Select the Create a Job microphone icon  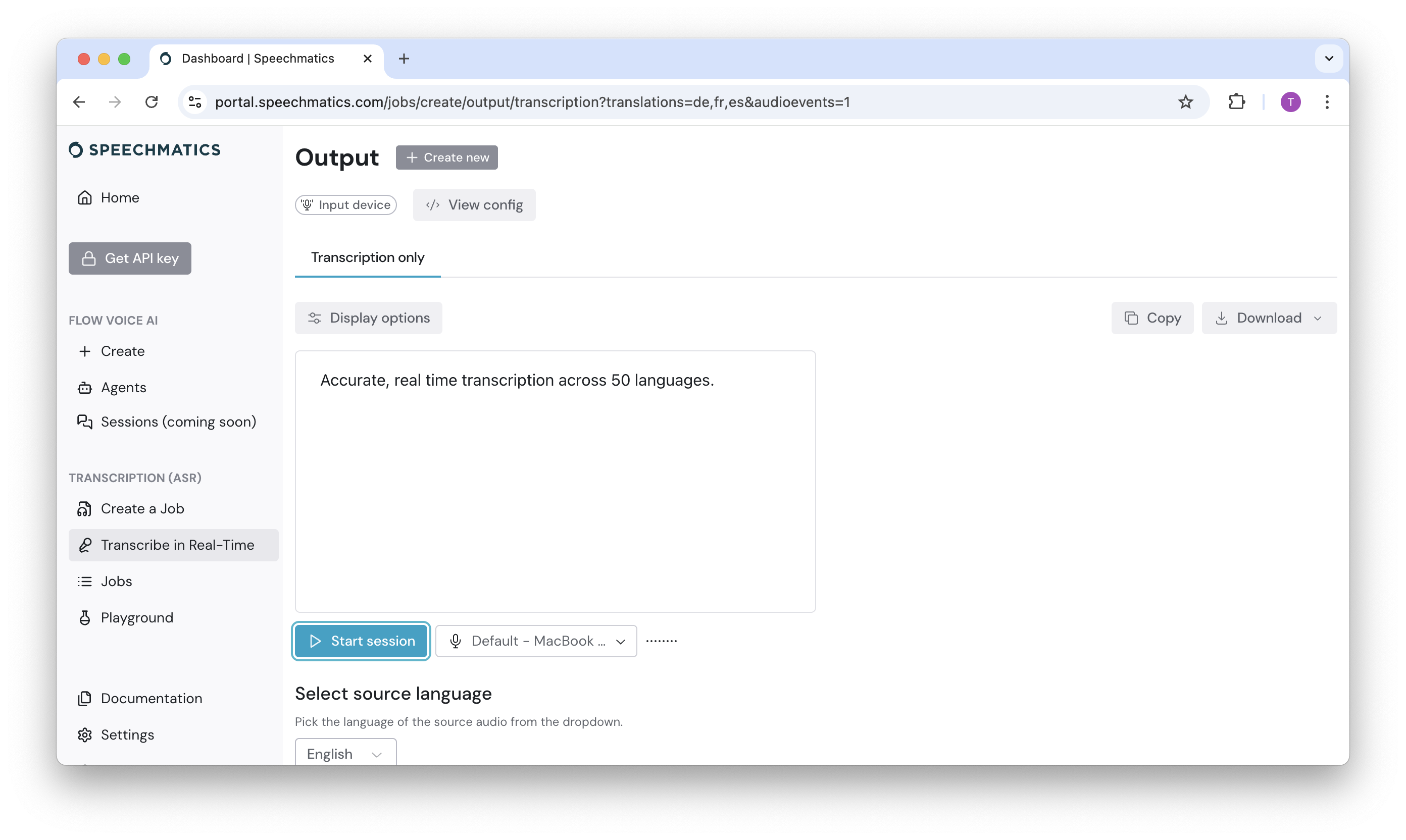(85, 508)
